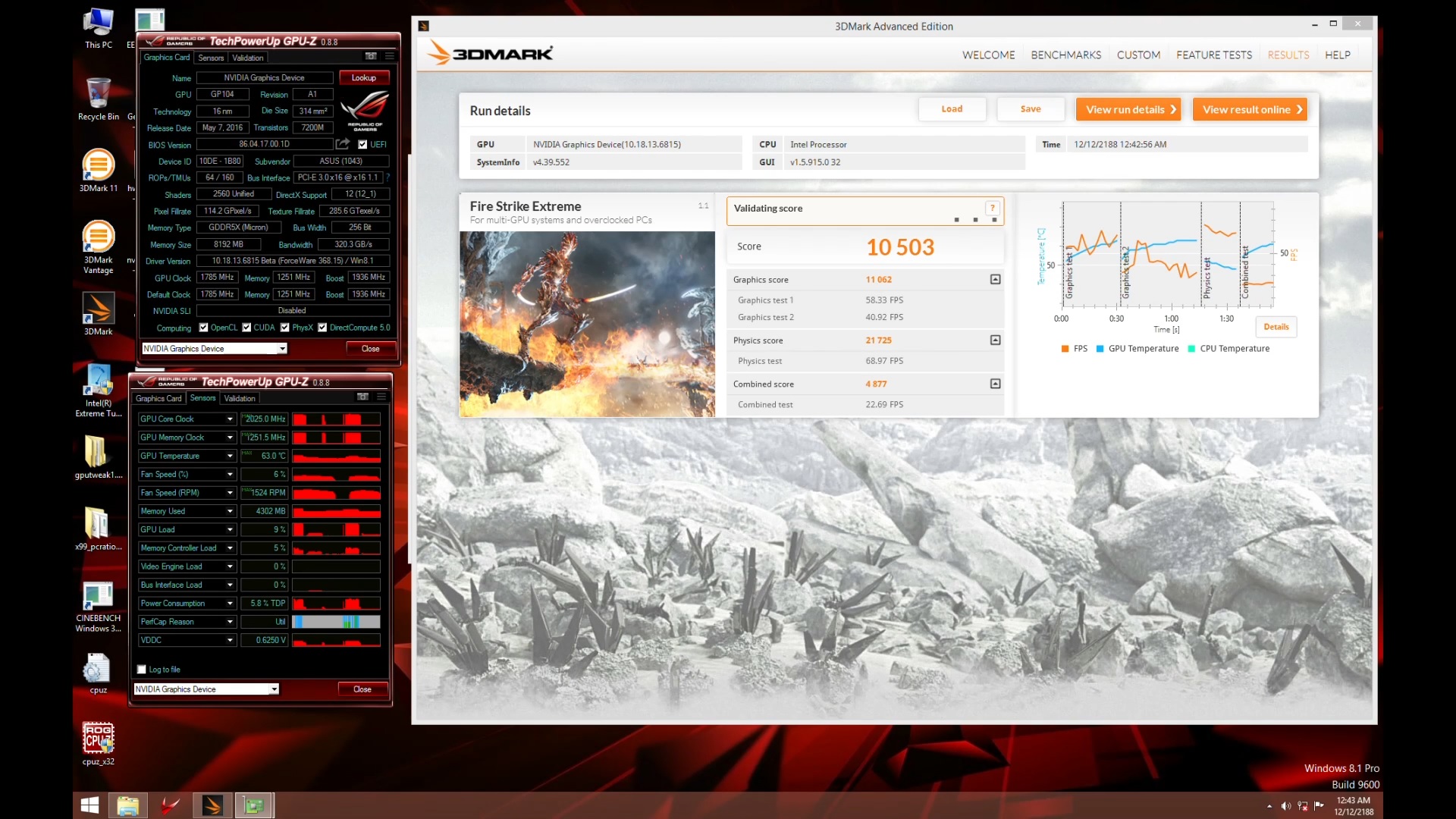
Task: Open the cpuz desktop icon
Action: [x=99, y=673]
